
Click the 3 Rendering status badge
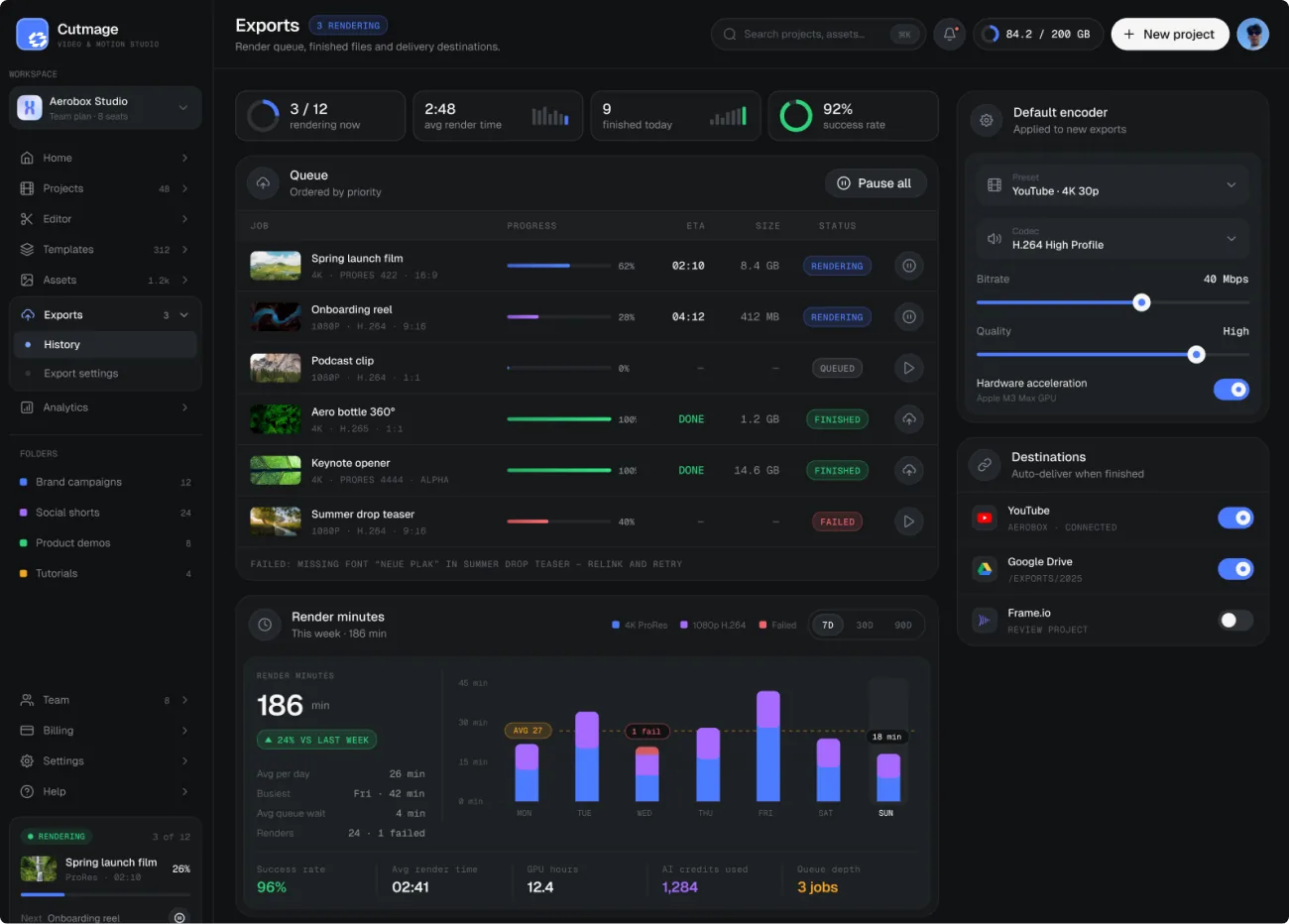point(348,26)
